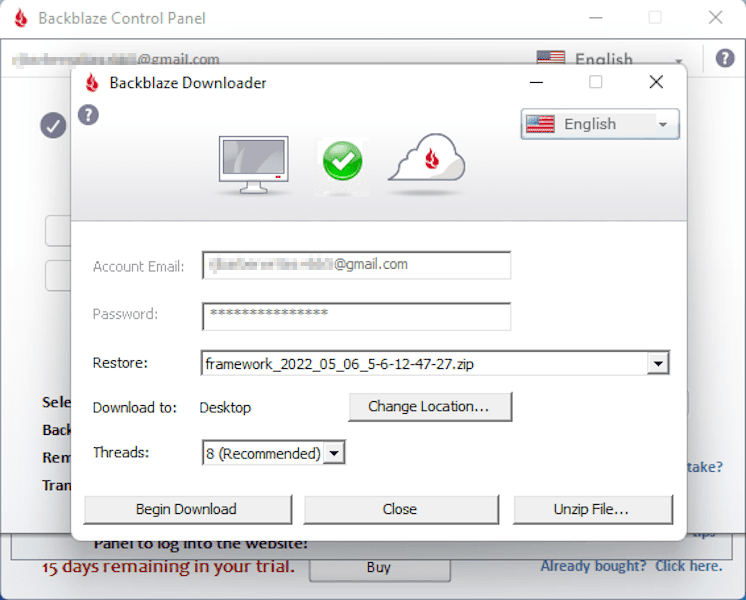
Task: Close the Backblaze Control Panel window
Action: [x=716, y=18]
